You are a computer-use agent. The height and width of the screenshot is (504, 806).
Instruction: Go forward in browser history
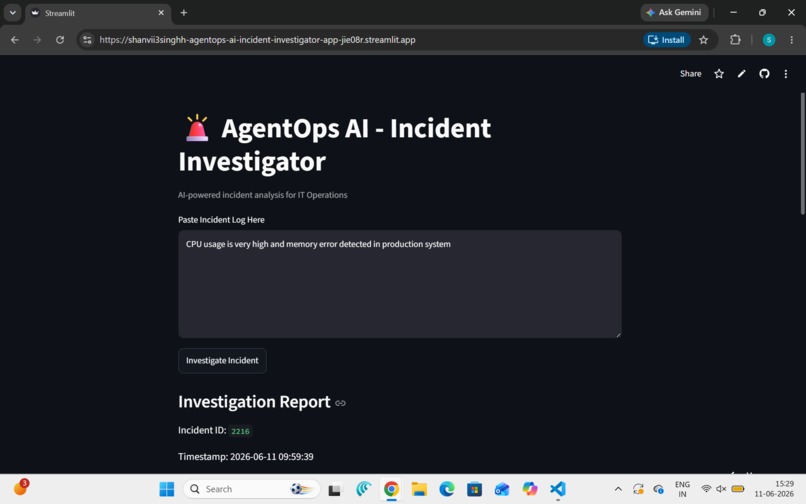pyautogui.click(x=37, y=40)
